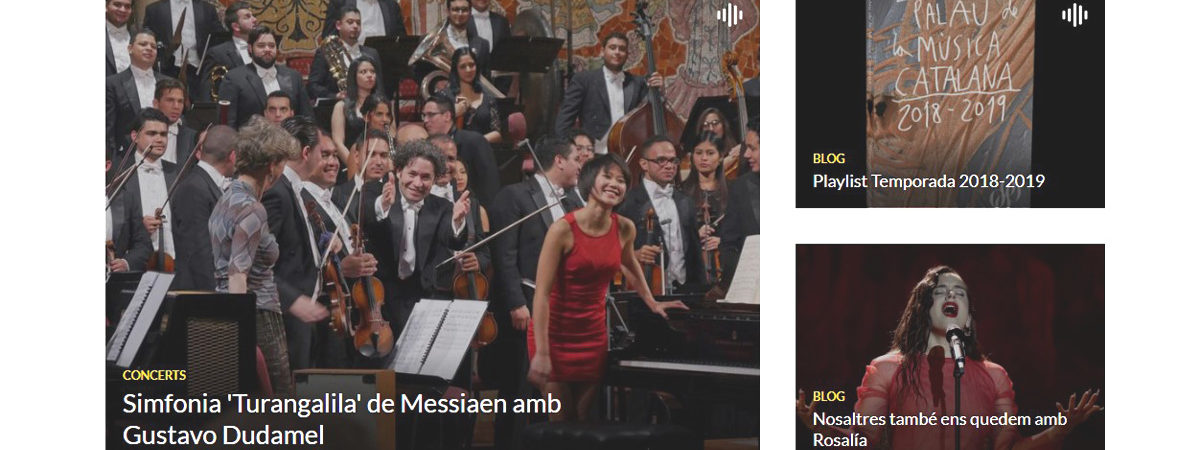Click the BLOG tag above Playlist Temporada

pos(829,158)
